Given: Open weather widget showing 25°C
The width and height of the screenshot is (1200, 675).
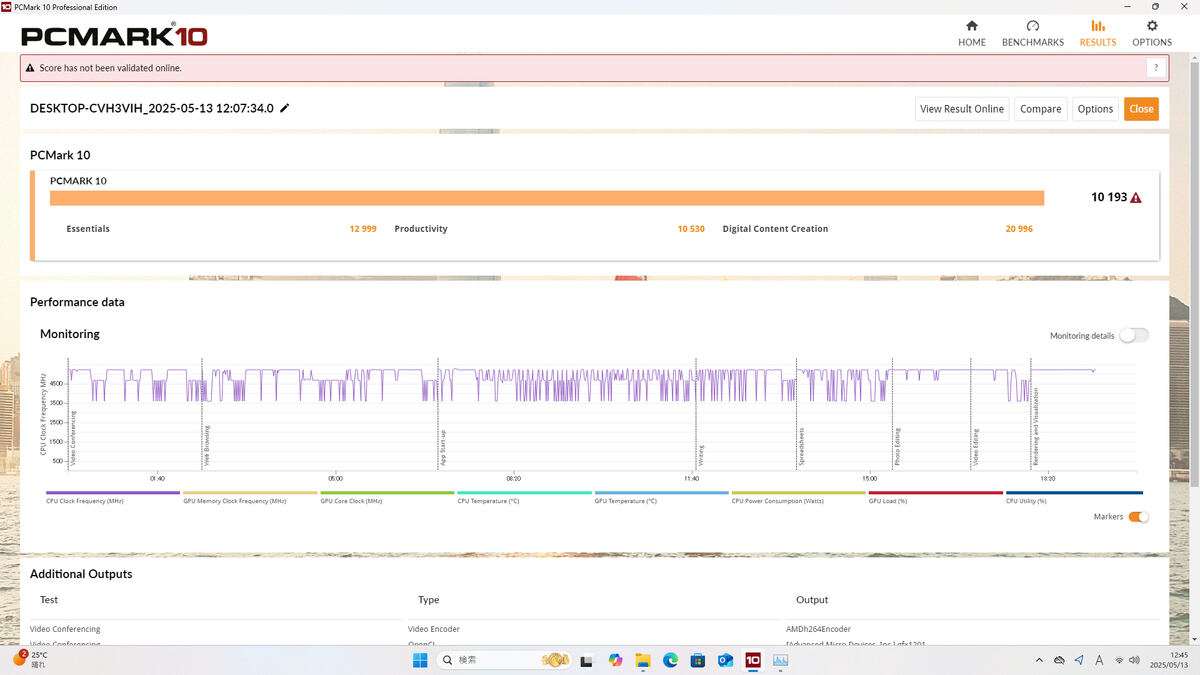Looking at the screenshot, I should [x=30, y=659].
